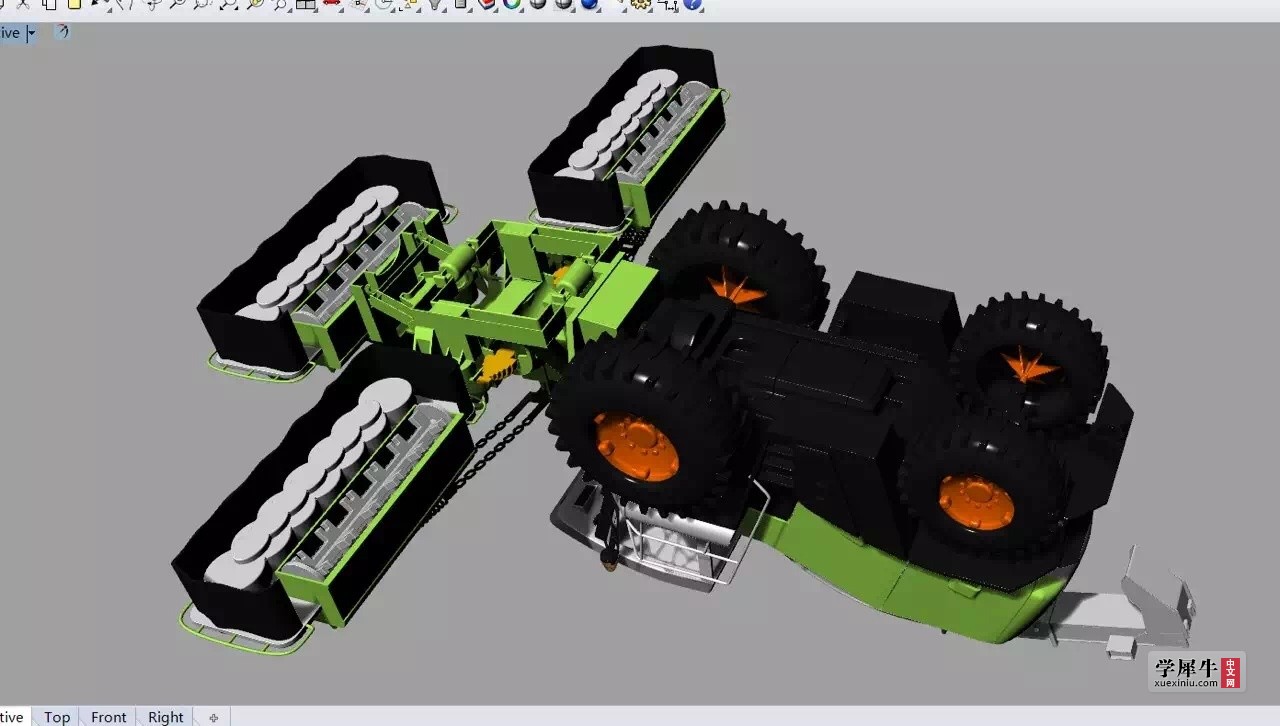The height and width of the screenshot is (726, 1280).
Task: Select the front orange wheel hub on the model
Action: tap(636, 446)
